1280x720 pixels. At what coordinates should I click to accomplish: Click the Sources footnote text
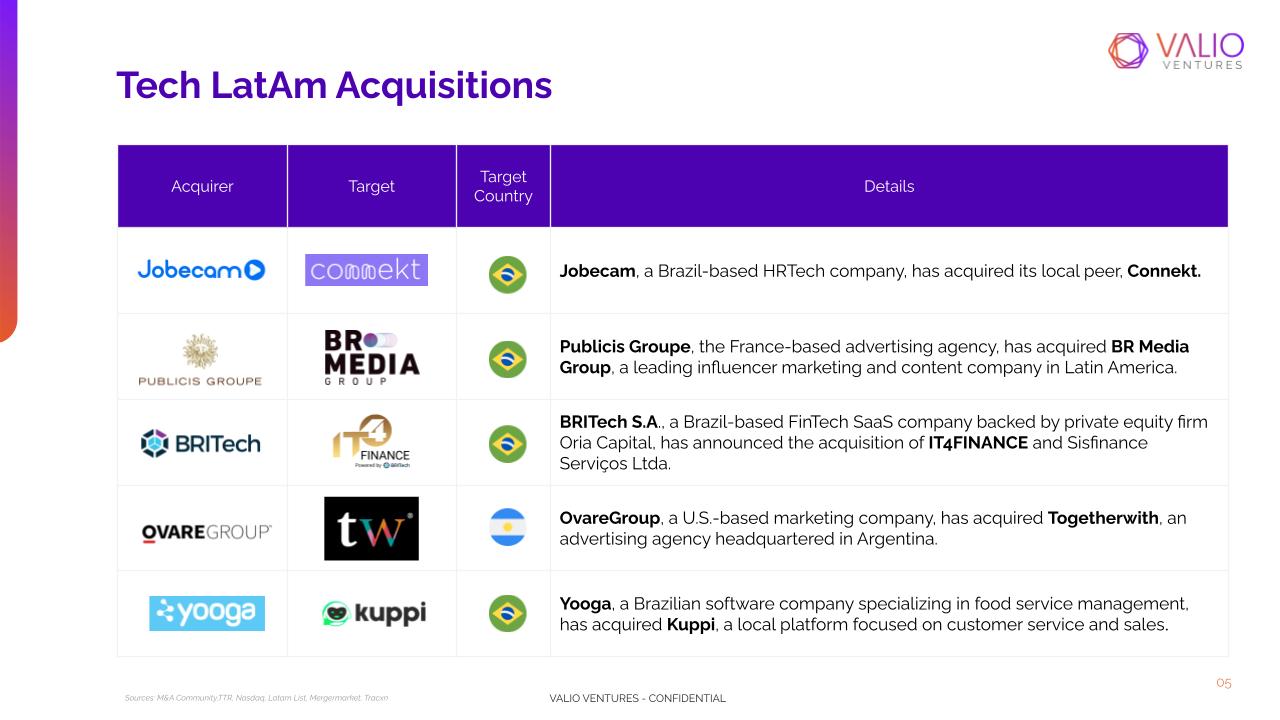tap(256, 697)
